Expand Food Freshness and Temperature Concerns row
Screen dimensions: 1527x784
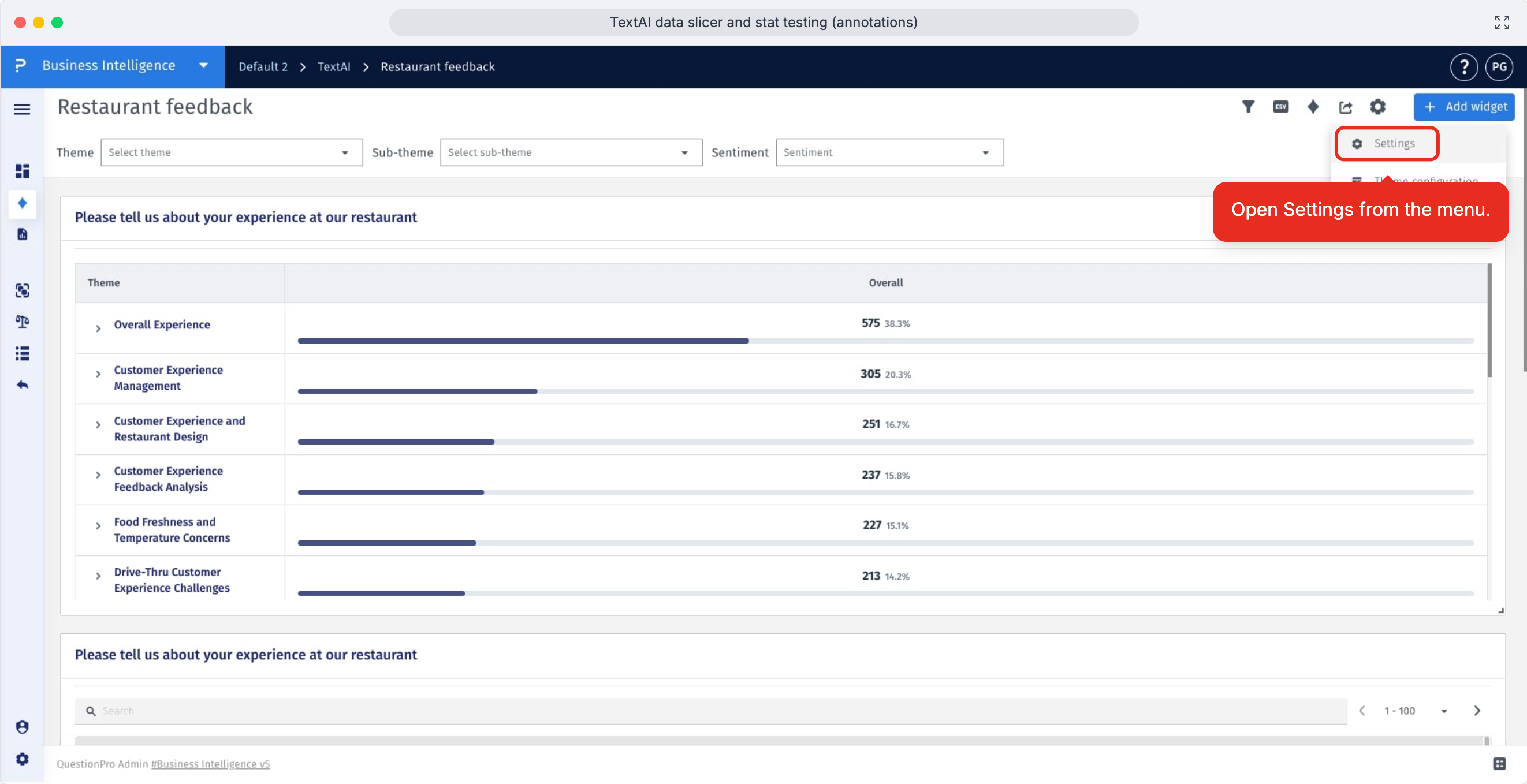[x=98, y=526]
